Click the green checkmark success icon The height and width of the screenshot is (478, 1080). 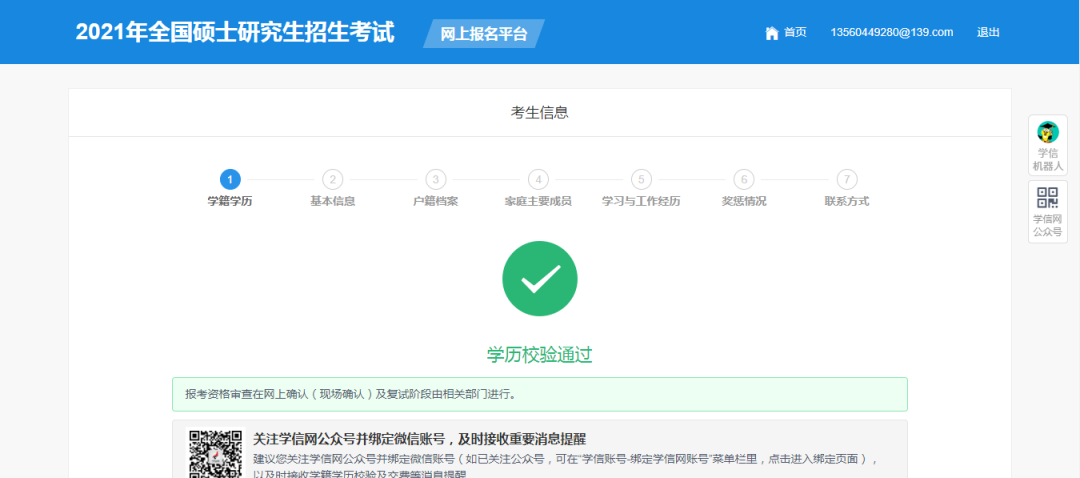coord(539,279)
